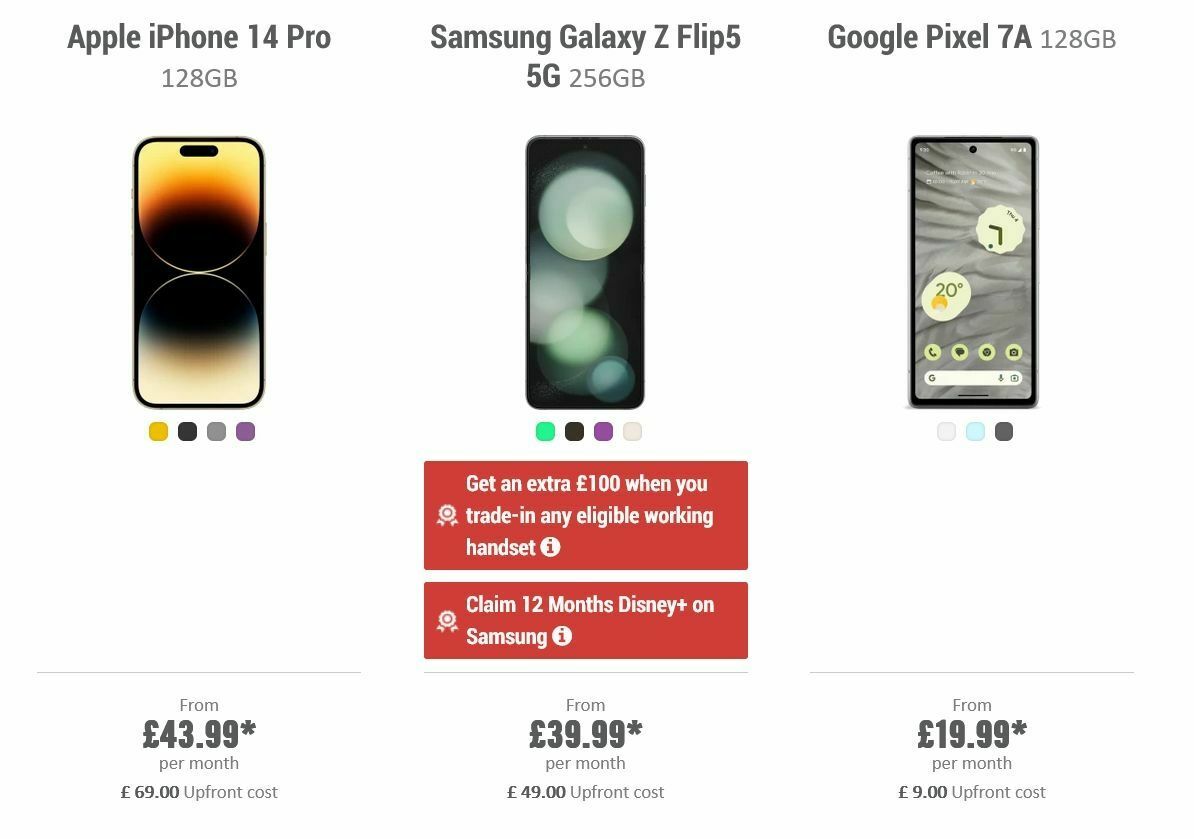Select the gold color for iPhone 14 Pro
1194x839 pixels.
tap(157, 431)
